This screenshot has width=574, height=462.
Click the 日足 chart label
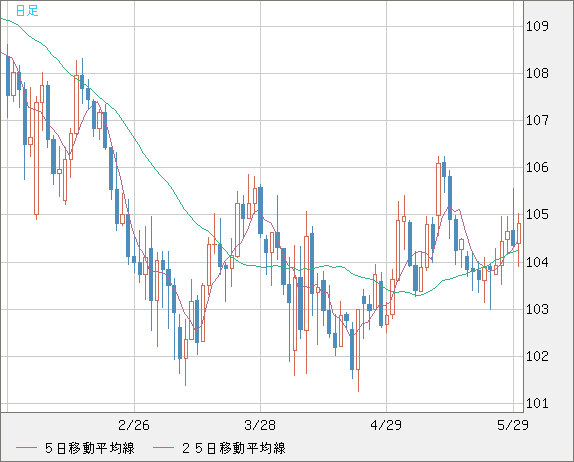pyautogui.click(x=27, y=10)
